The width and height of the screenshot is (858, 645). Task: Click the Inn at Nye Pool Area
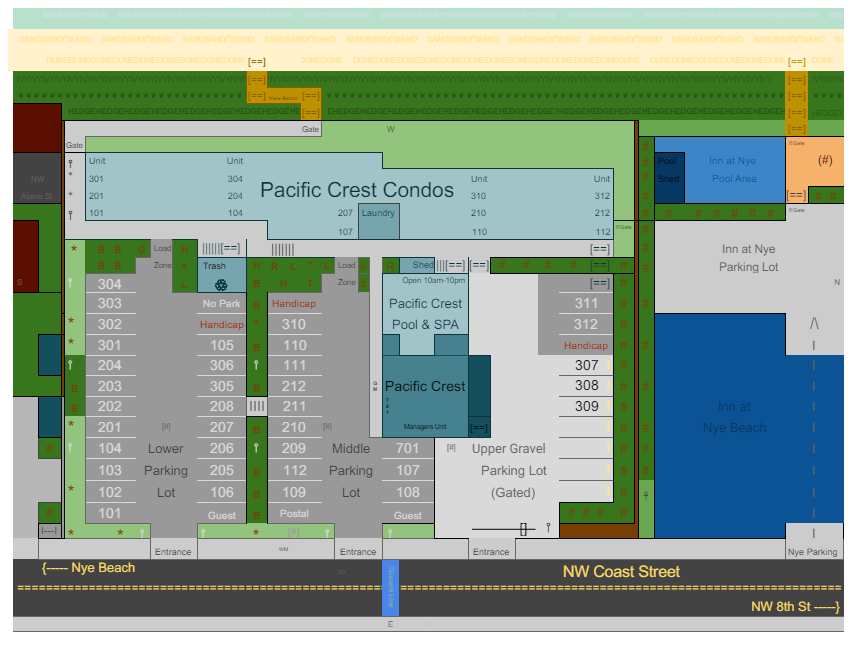(733, 170)
